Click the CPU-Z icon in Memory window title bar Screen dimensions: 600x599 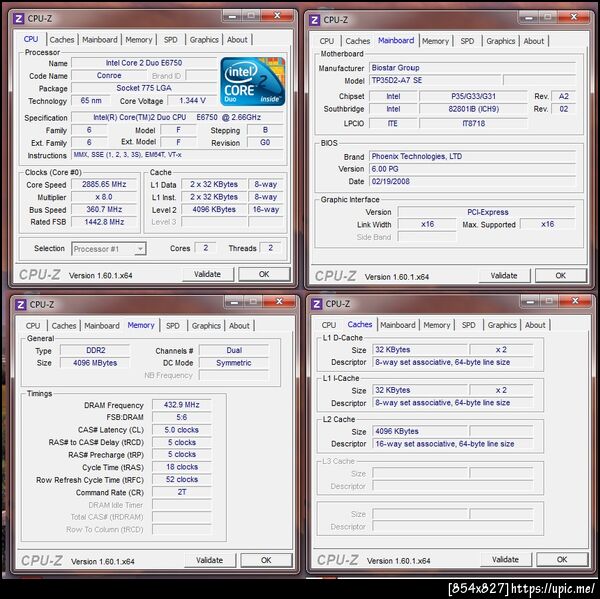pyautogui.click(x=20, y=305)
